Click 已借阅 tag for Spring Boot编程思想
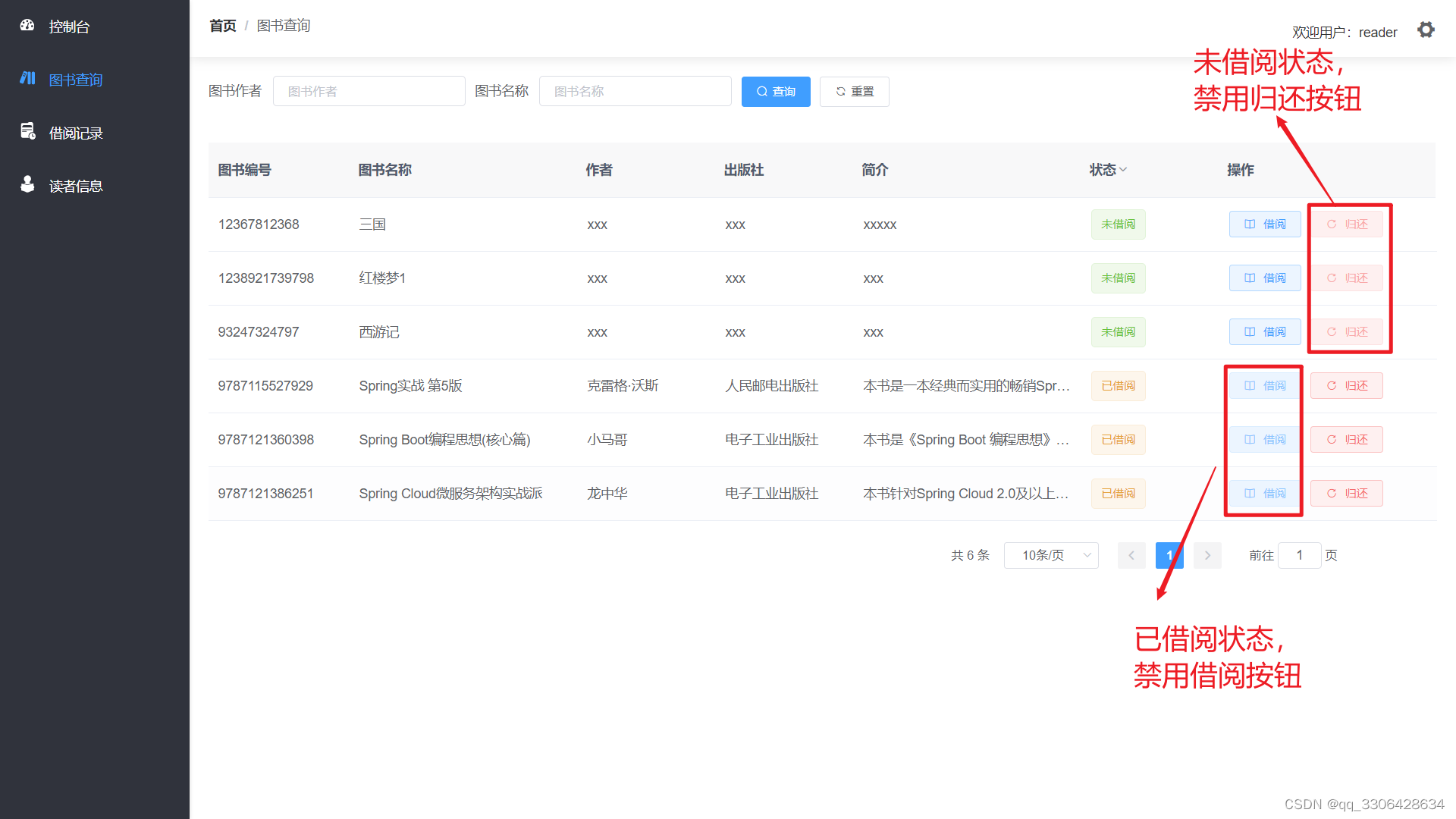Image resolution: width=1456 pixels, height=819 pixels. click(1118, 440)
